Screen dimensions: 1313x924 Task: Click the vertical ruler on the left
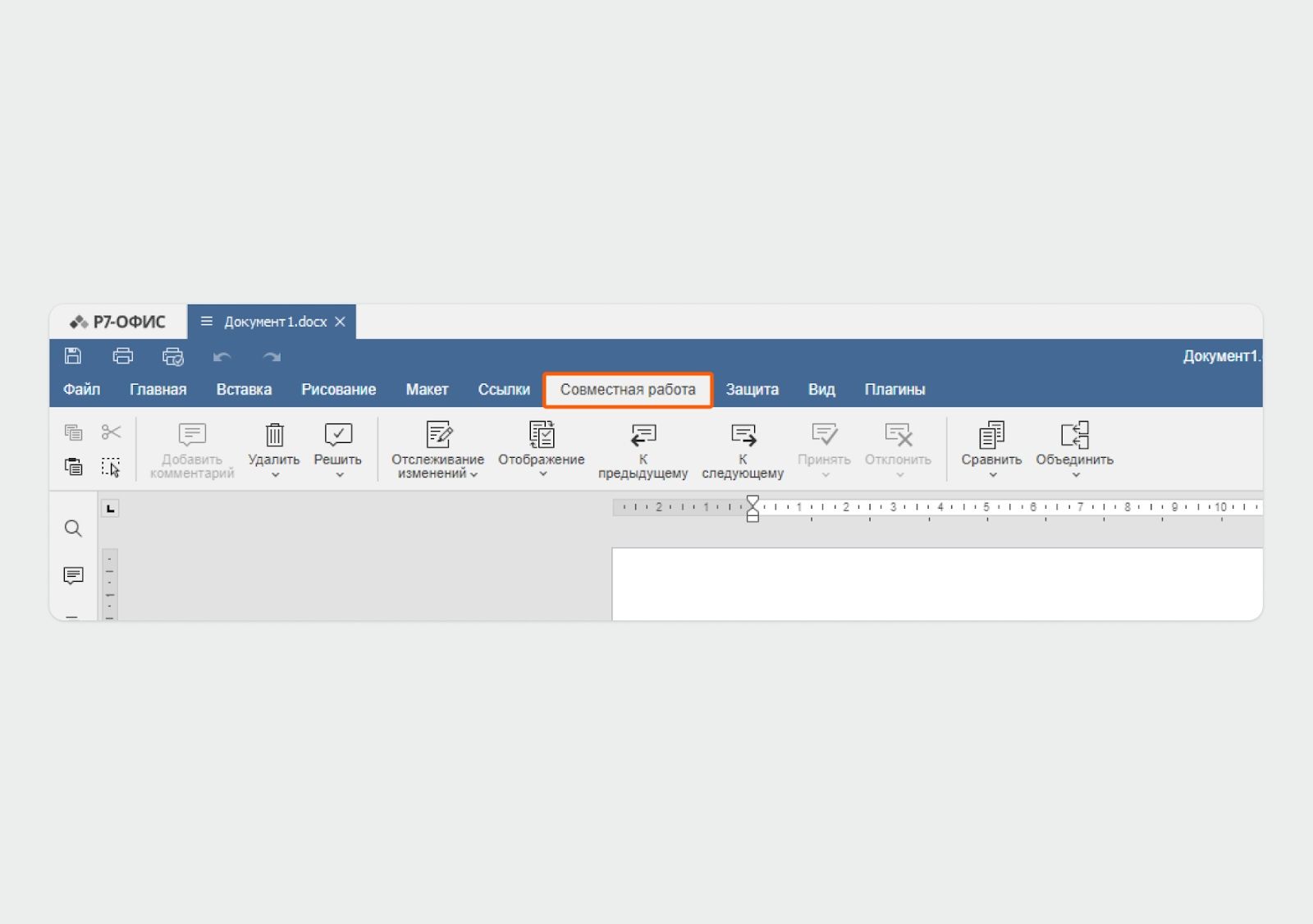coord(110,584)
